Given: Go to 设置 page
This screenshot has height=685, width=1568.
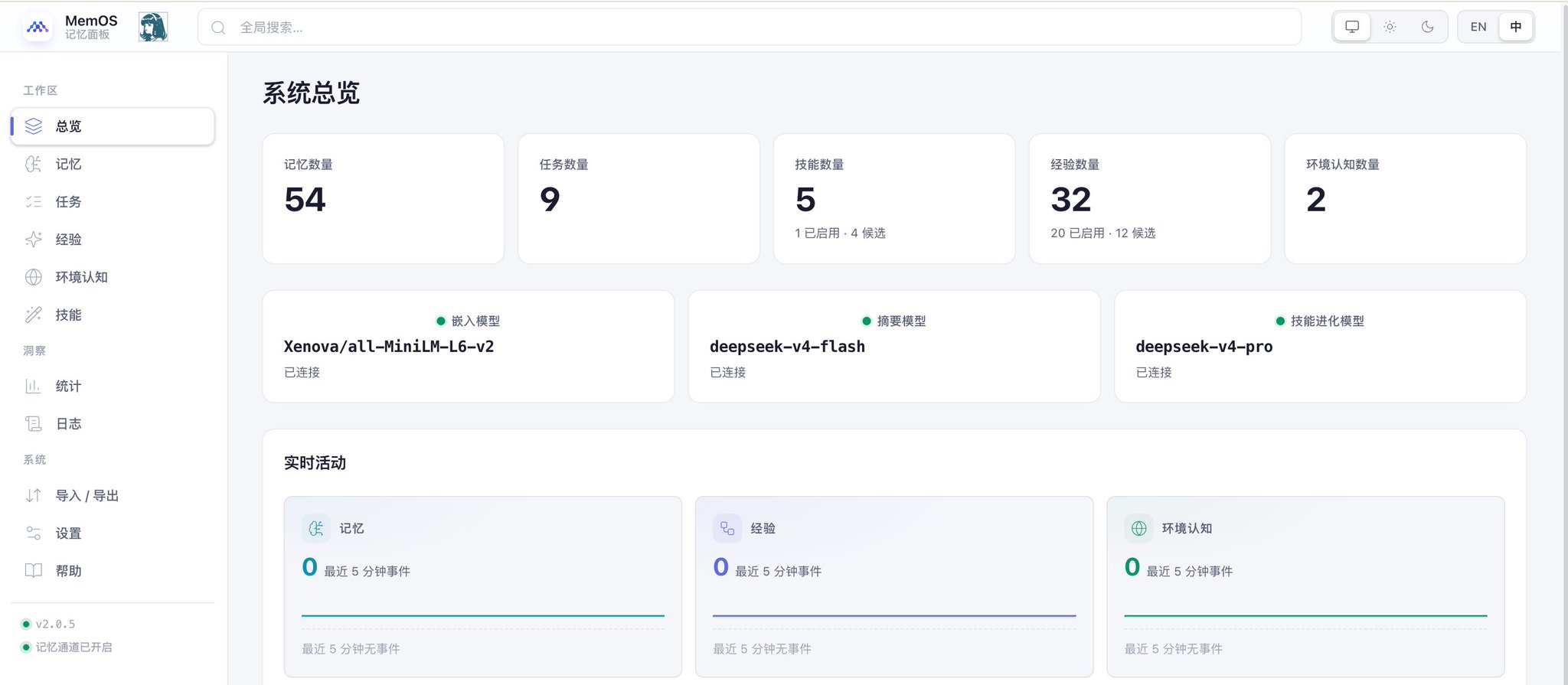Looking at the screenshot, I should 113,533.
